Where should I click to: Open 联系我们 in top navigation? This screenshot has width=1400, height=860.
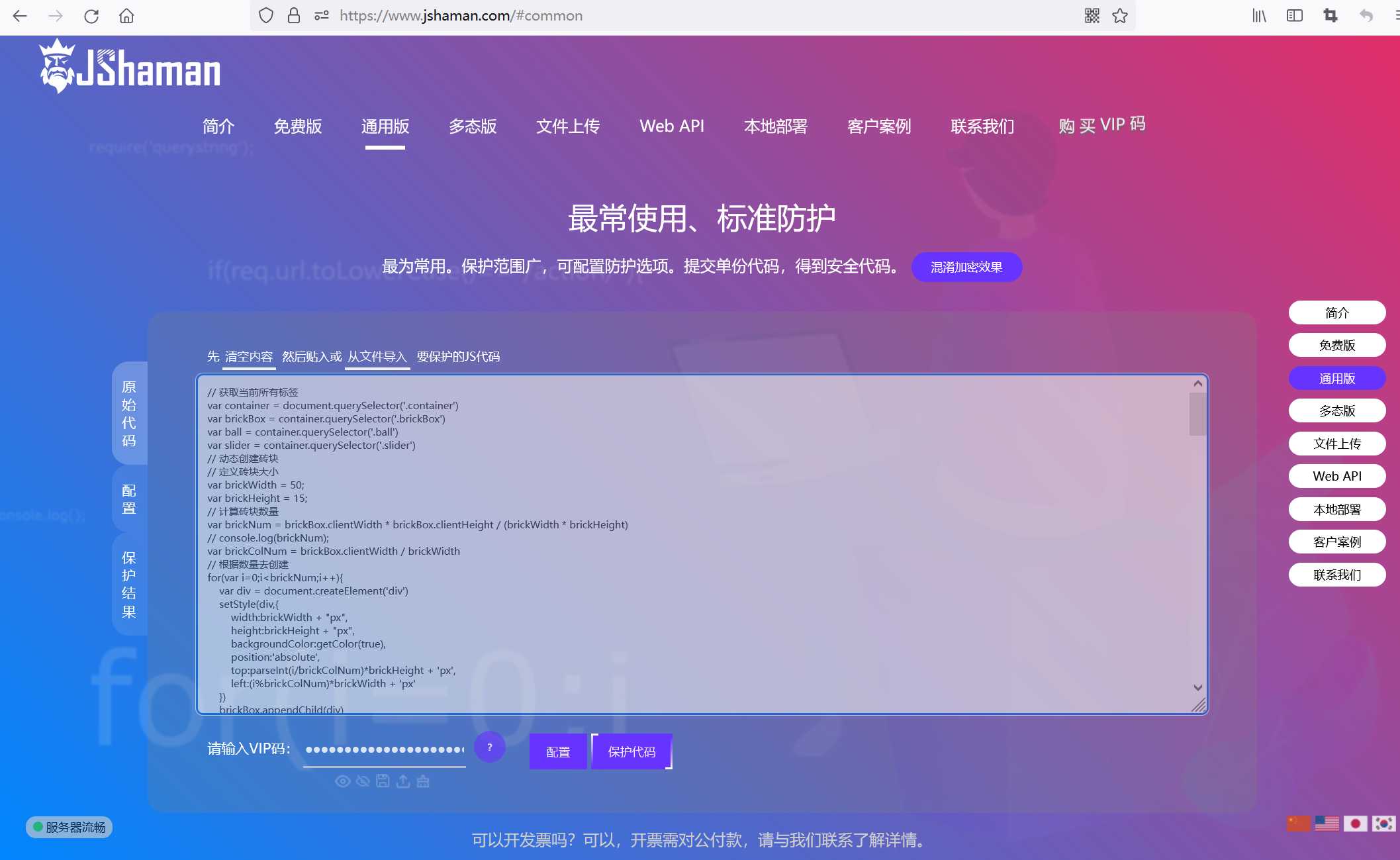click(982, 126)
